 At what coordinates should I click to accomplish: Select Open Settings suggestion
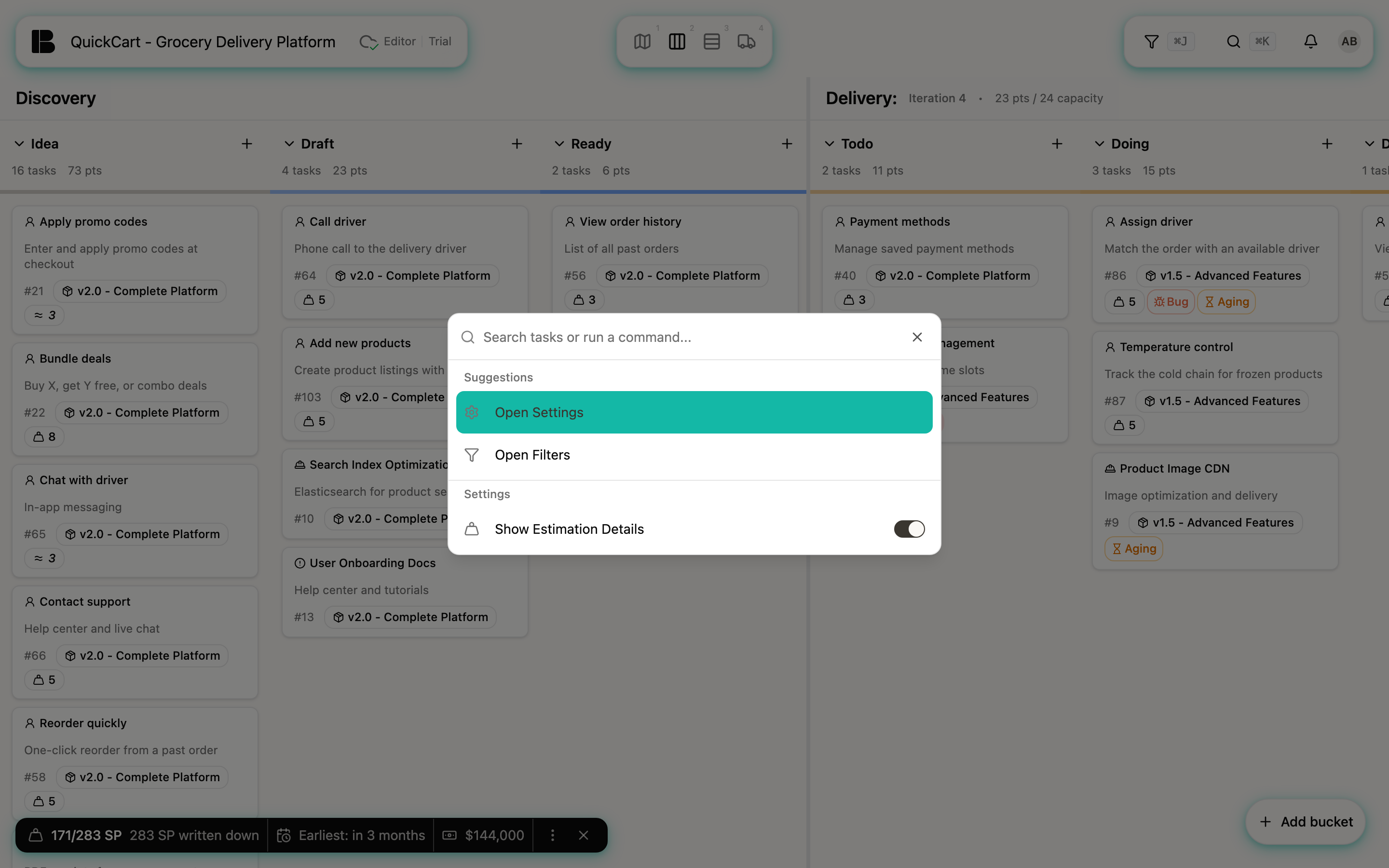tap(694, 412)
